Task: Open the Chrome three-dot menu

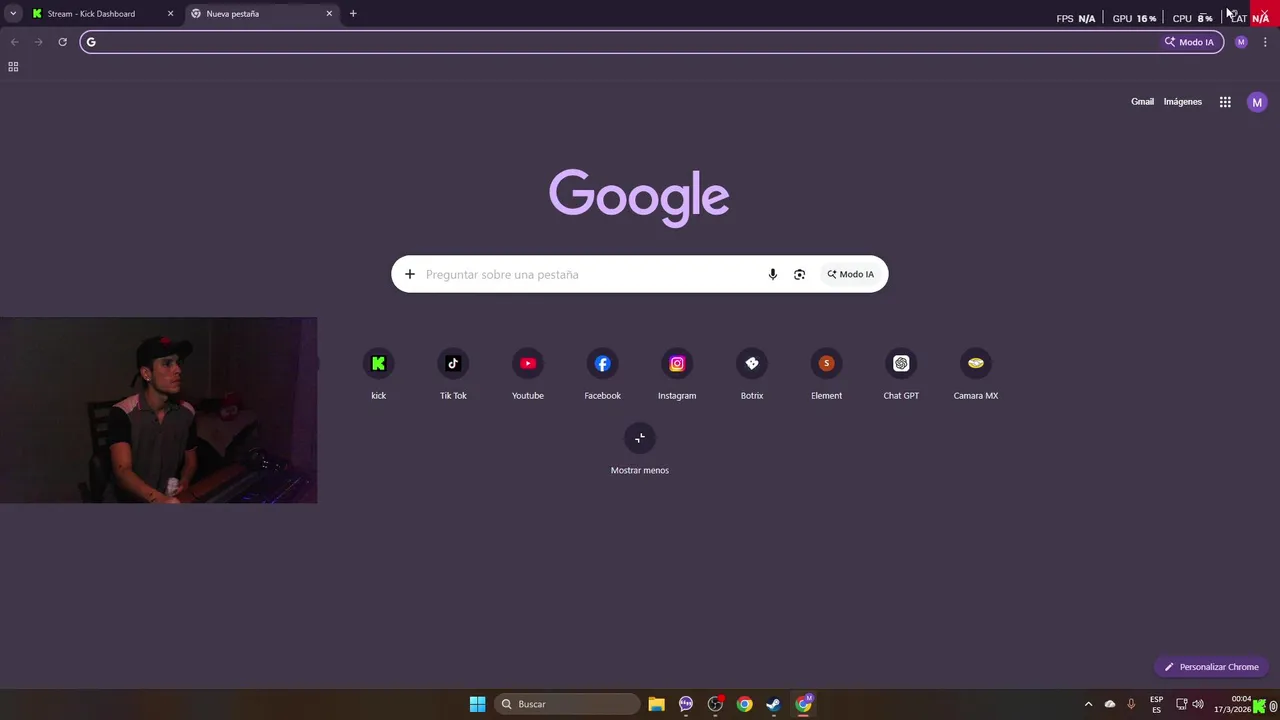Action: click(x=1265, y=42)
